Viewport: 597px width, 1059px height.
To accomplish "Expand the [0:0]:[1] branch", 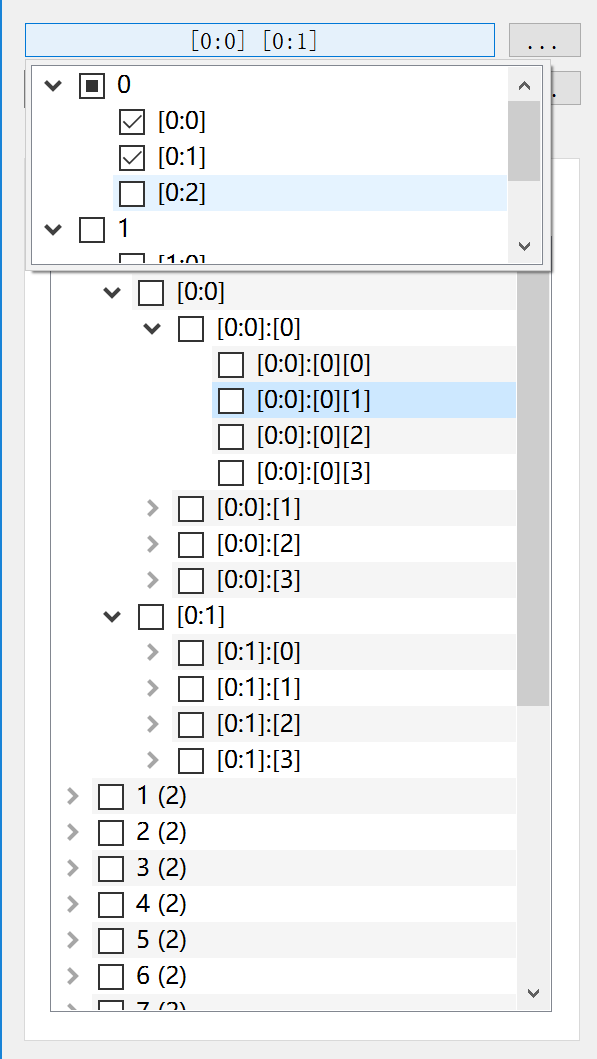I will [151, 508].
